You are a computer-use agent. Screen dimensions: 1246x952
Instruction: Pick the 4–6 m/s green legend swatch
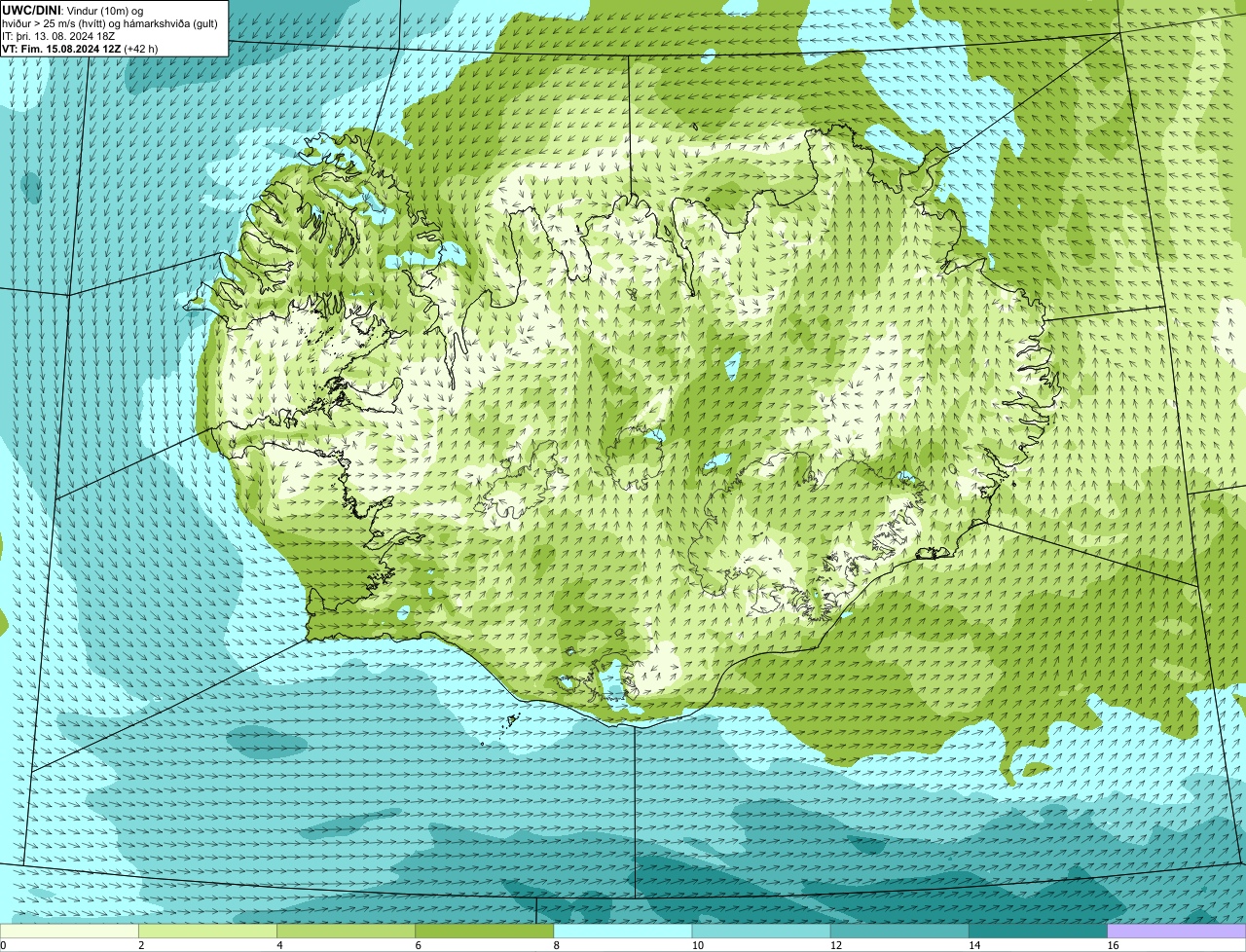click(346, 931)
